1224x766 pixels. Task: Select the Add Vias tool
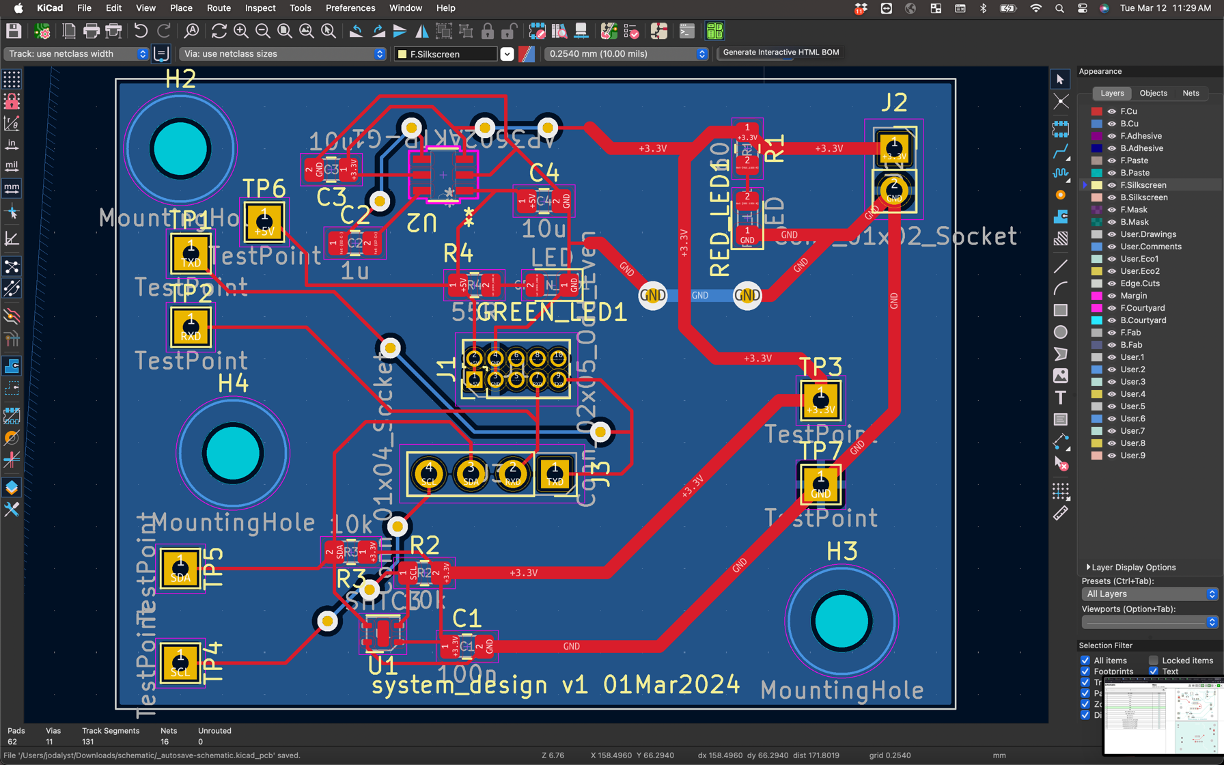click(x=1061, y=194)
